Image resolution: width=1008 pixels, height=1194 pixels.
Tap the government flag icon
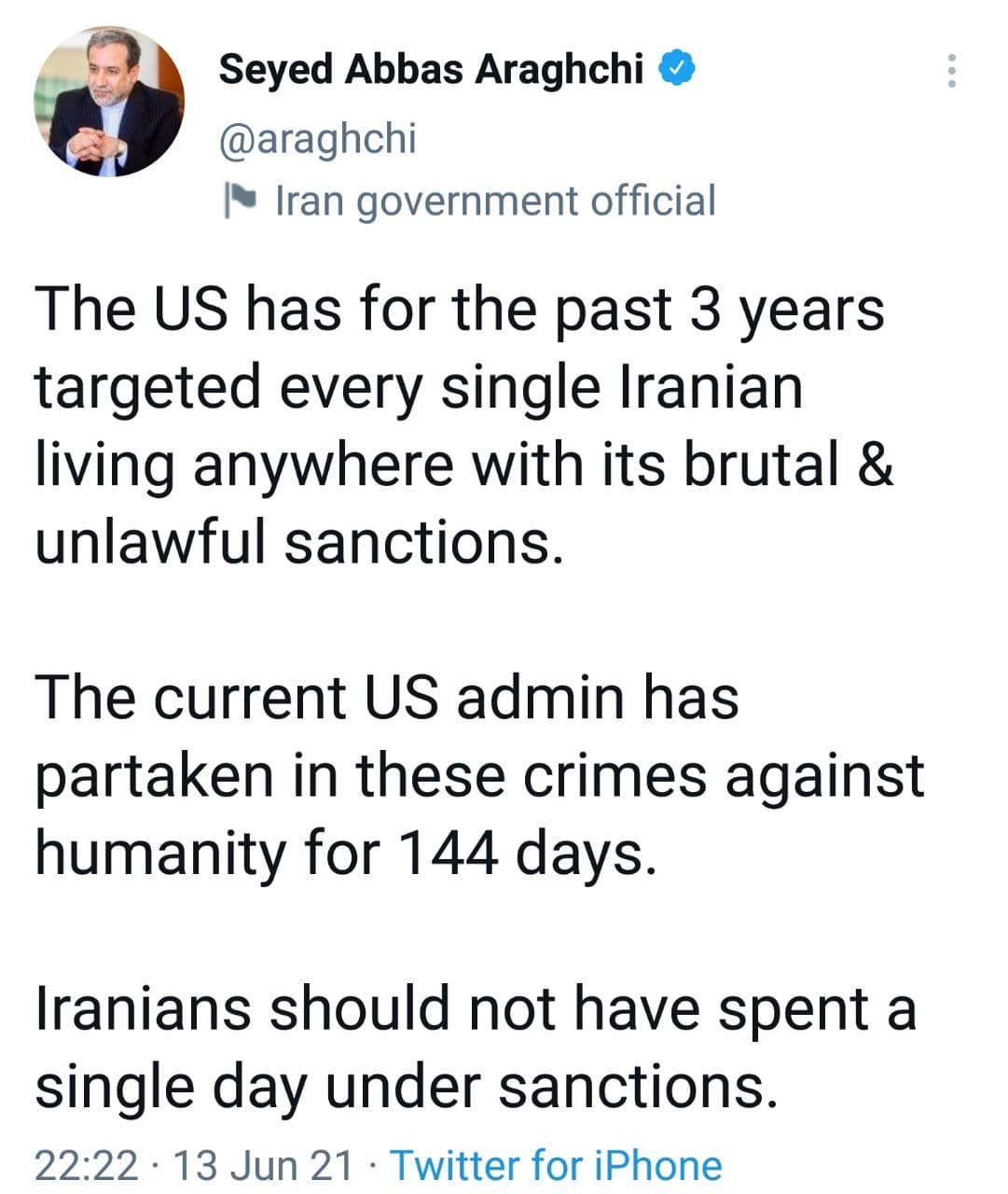(x=241, y=201)
